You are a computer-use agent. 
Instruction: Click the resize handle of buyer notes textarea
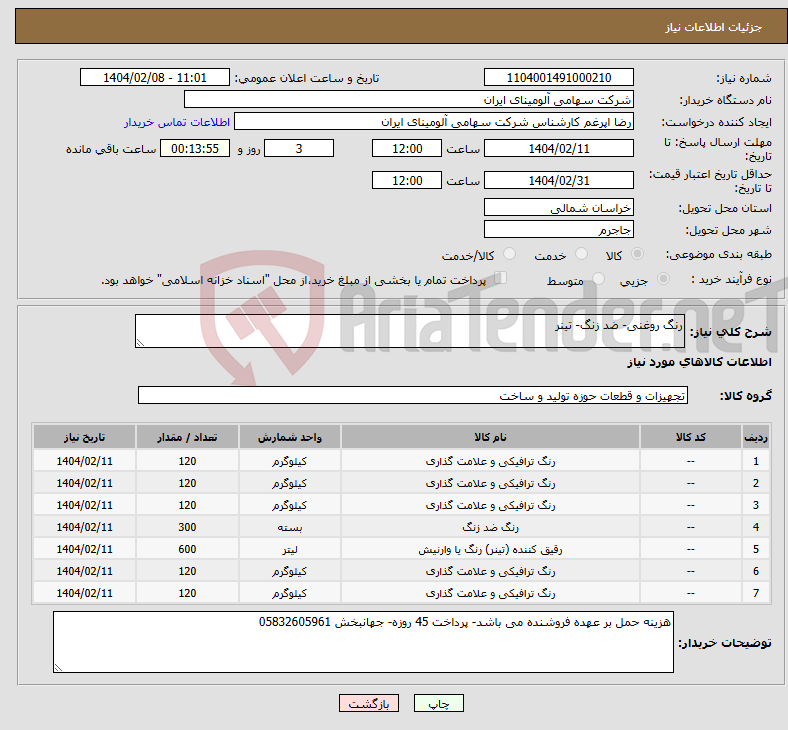tap(58, 668)
